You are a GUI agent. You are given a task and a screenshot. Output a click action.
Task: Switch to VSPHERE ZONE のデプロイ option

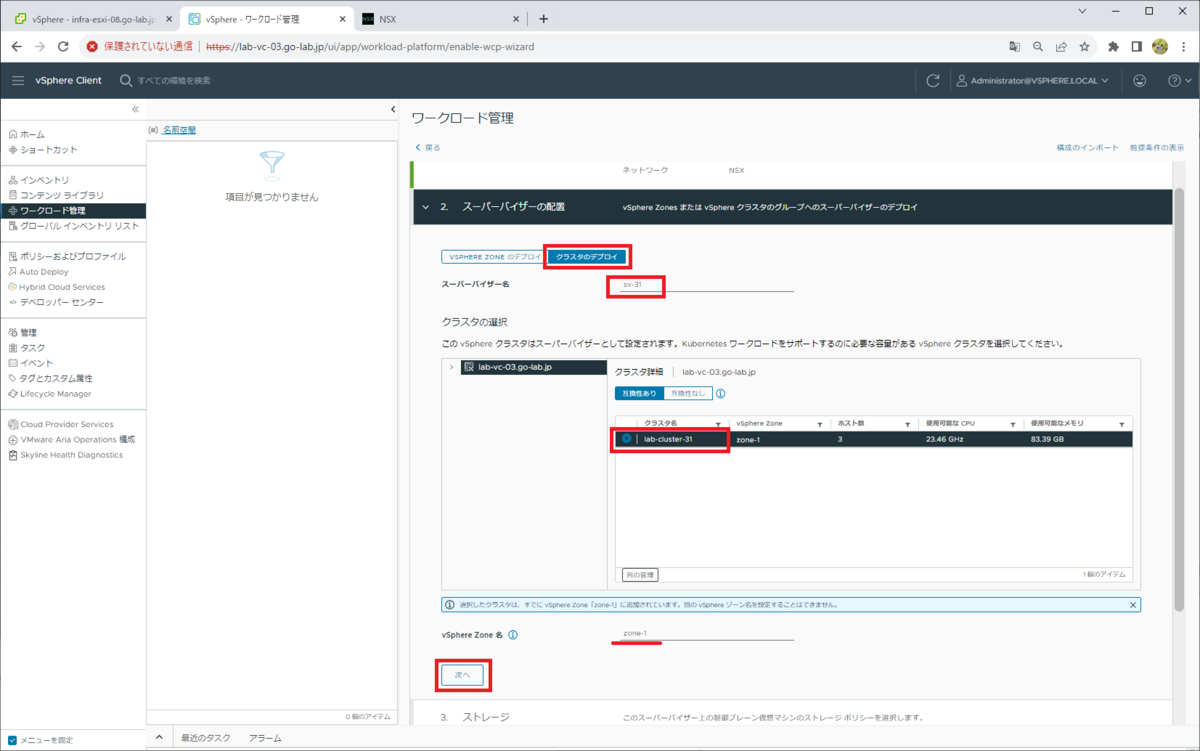tap(495, 257)
